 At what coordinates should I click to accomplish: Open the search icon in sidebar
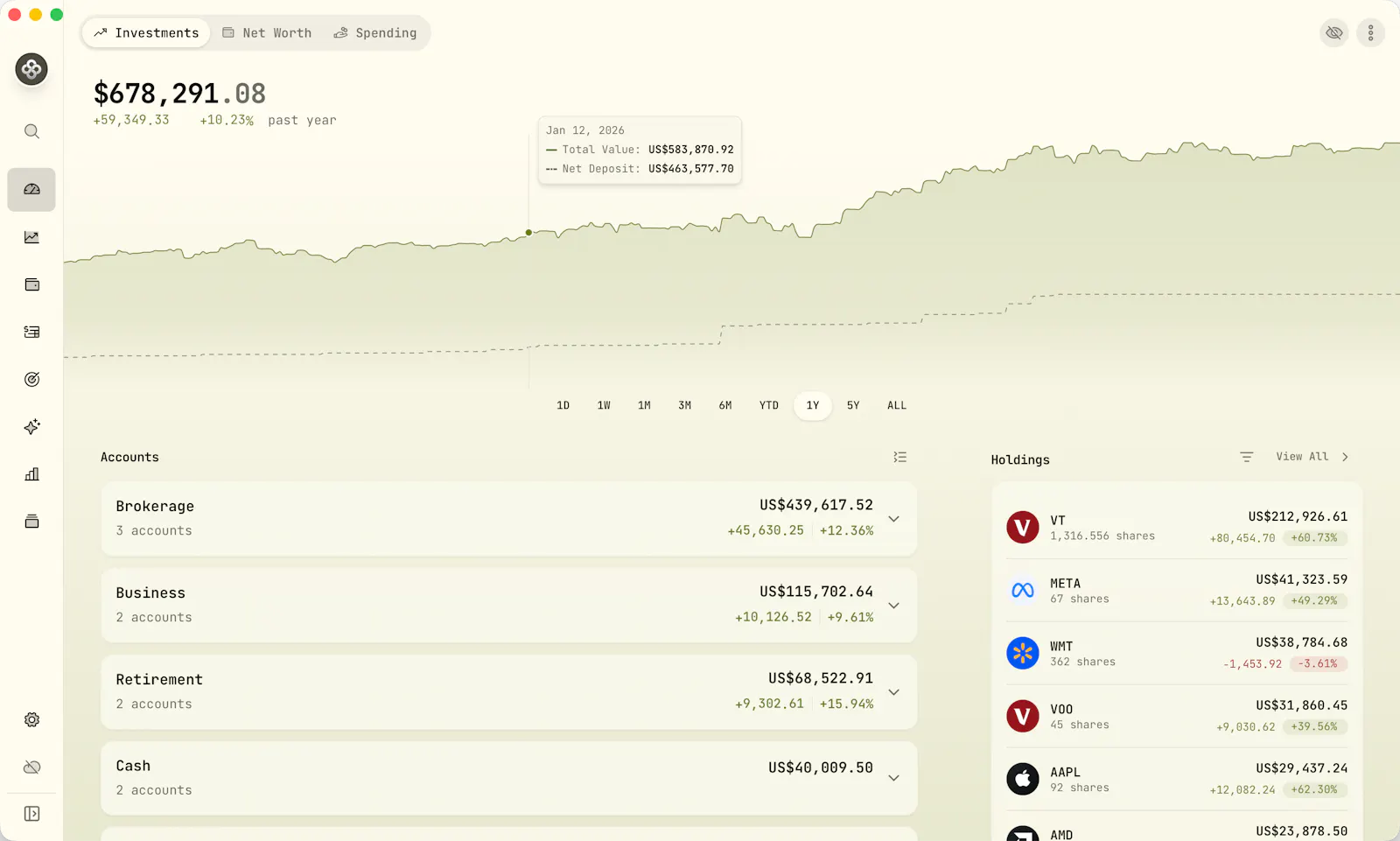coord(31,131)
